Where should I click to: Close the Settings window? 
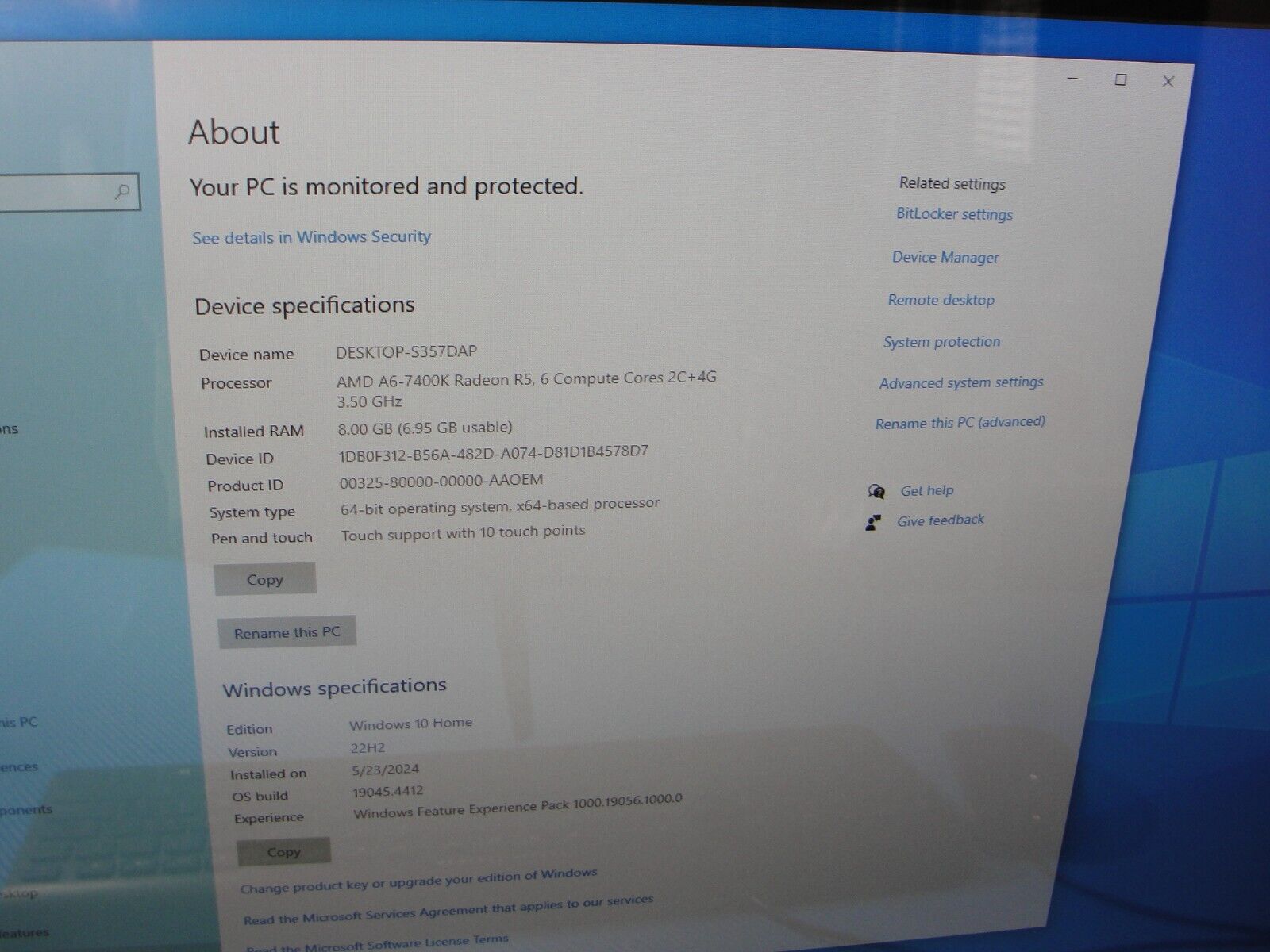1168,81
